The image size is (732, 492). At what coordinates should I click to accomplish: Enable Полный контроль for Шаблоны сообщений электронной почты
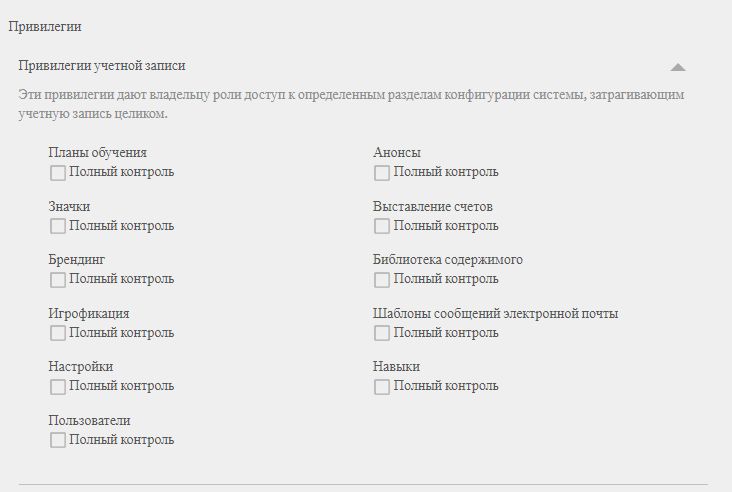382,333
